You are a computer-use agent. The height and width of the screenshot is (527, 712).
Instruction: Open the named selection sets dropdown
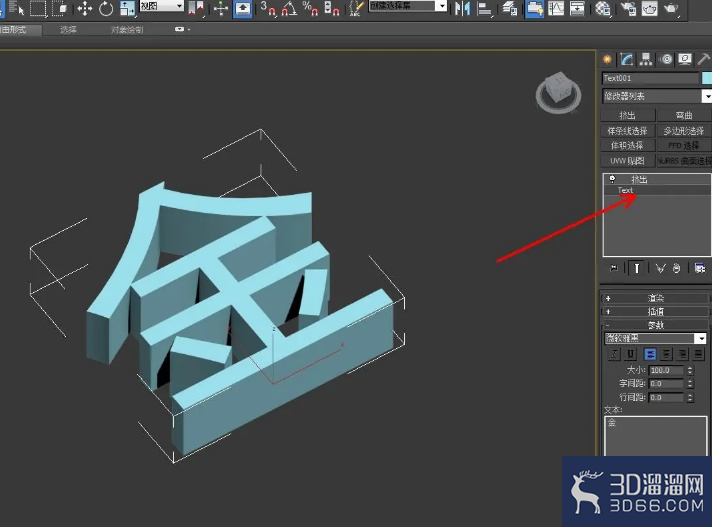[407, 6]
